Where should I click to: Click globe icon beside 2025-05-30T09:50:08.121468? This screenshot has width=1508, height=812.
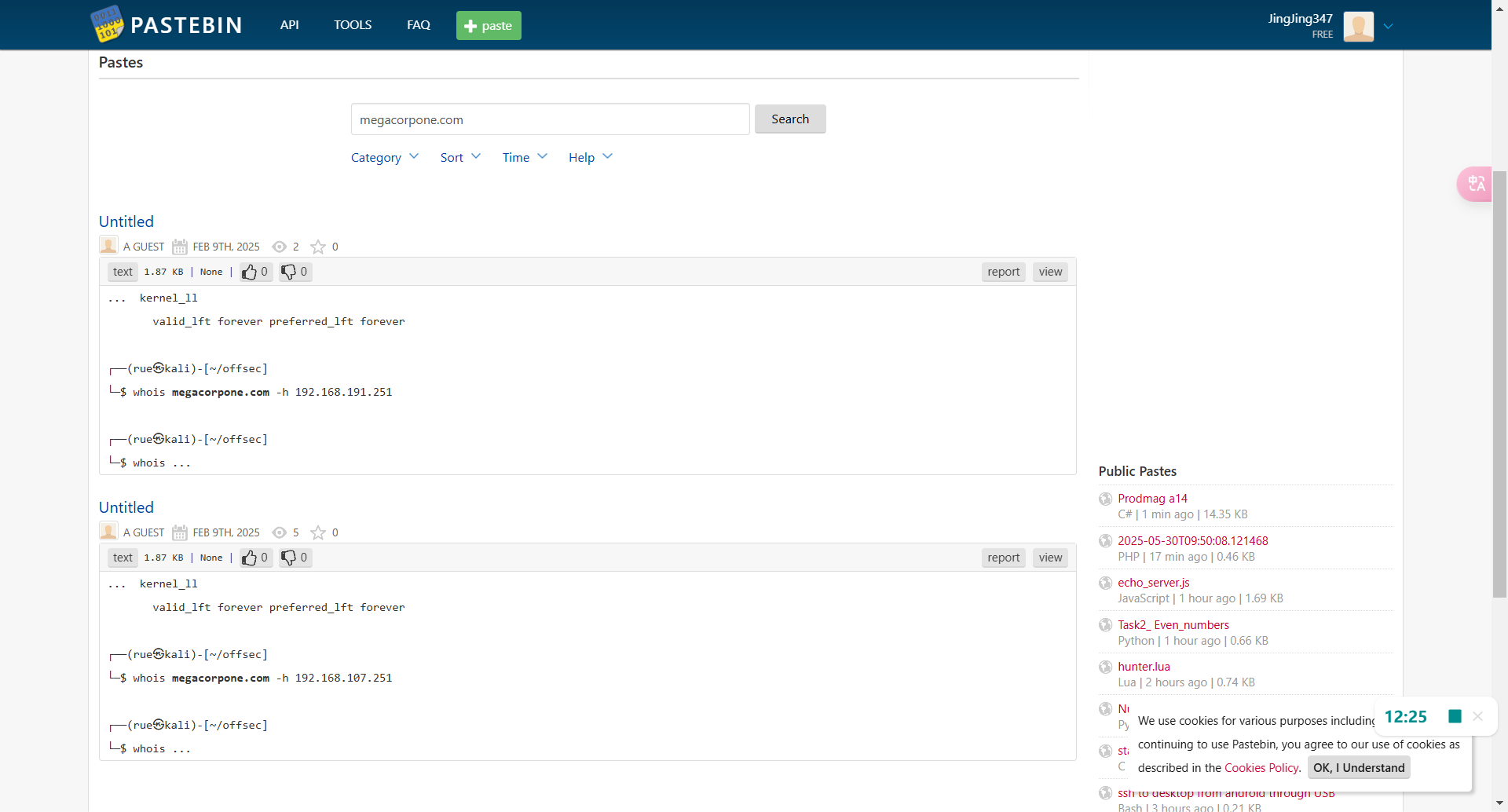[1105, 541]
